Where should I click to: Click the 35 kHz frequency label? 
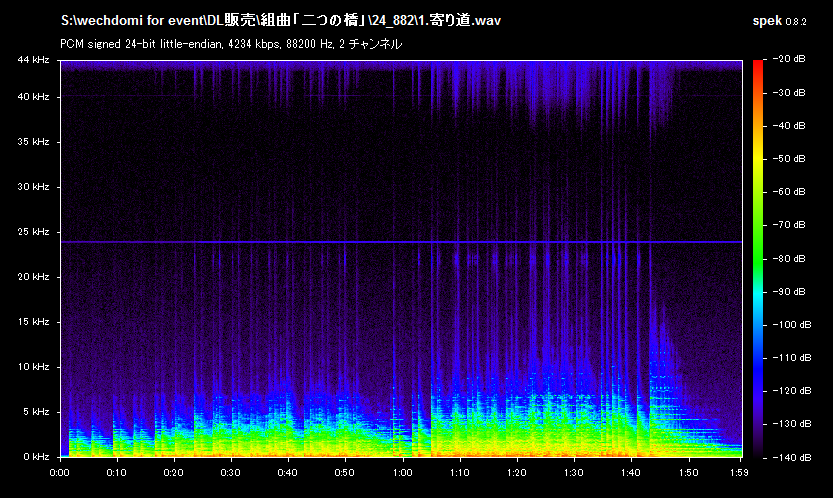tap(33, 142)
